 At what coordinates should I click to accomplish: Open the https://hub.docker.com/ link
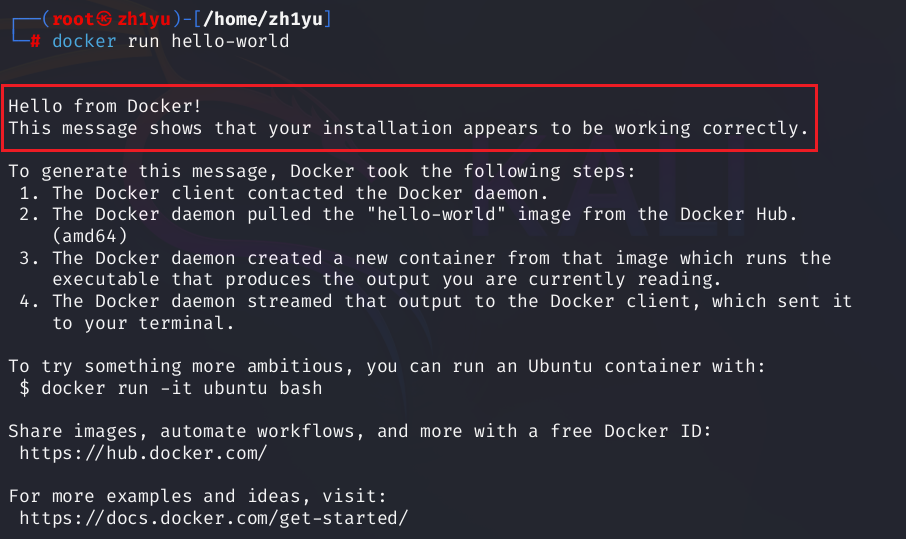point(143,453)
